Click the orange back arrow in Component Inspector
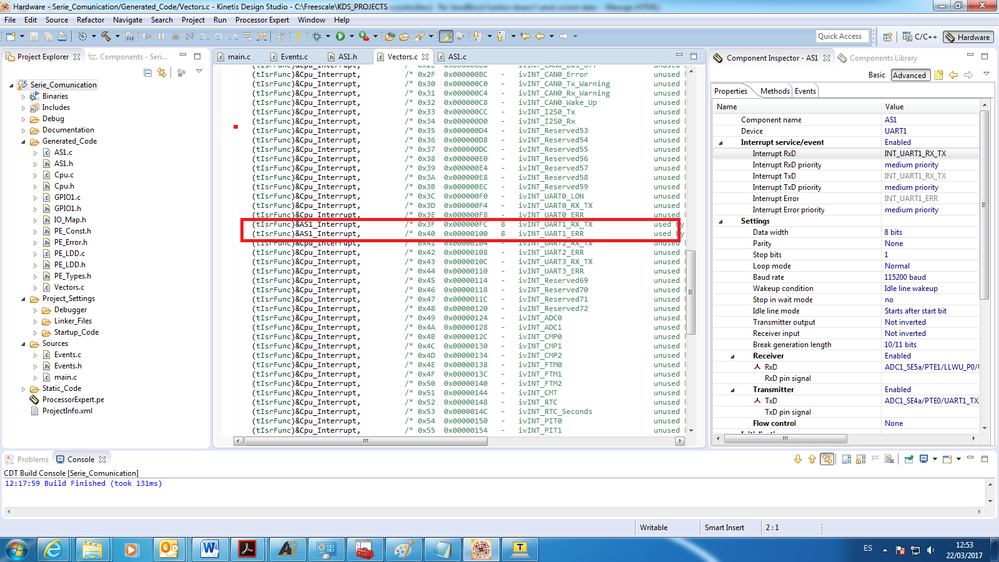The width and height of the screenshot is (999, 562). point(954,75)
